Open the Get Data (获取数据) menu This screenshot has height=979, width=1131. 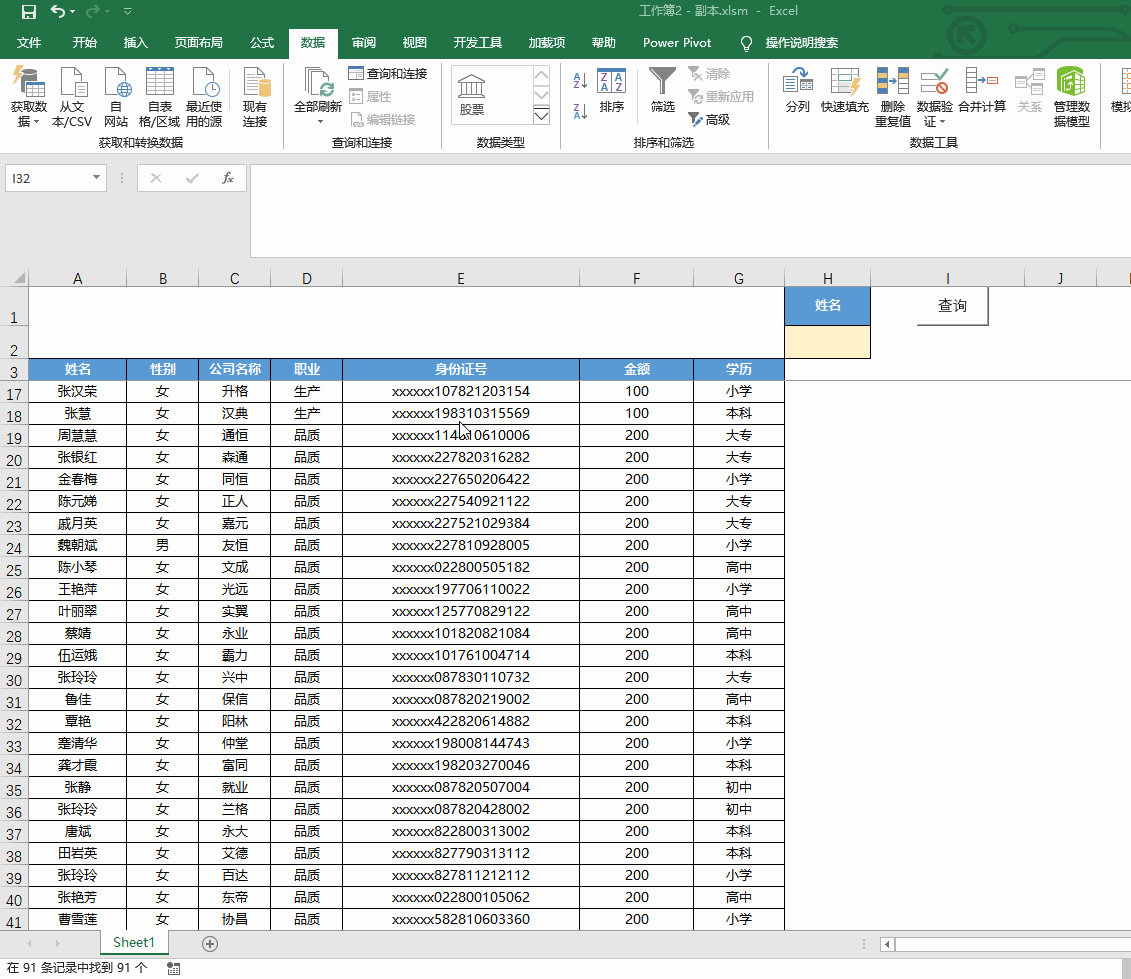click(x=29, y=97)
